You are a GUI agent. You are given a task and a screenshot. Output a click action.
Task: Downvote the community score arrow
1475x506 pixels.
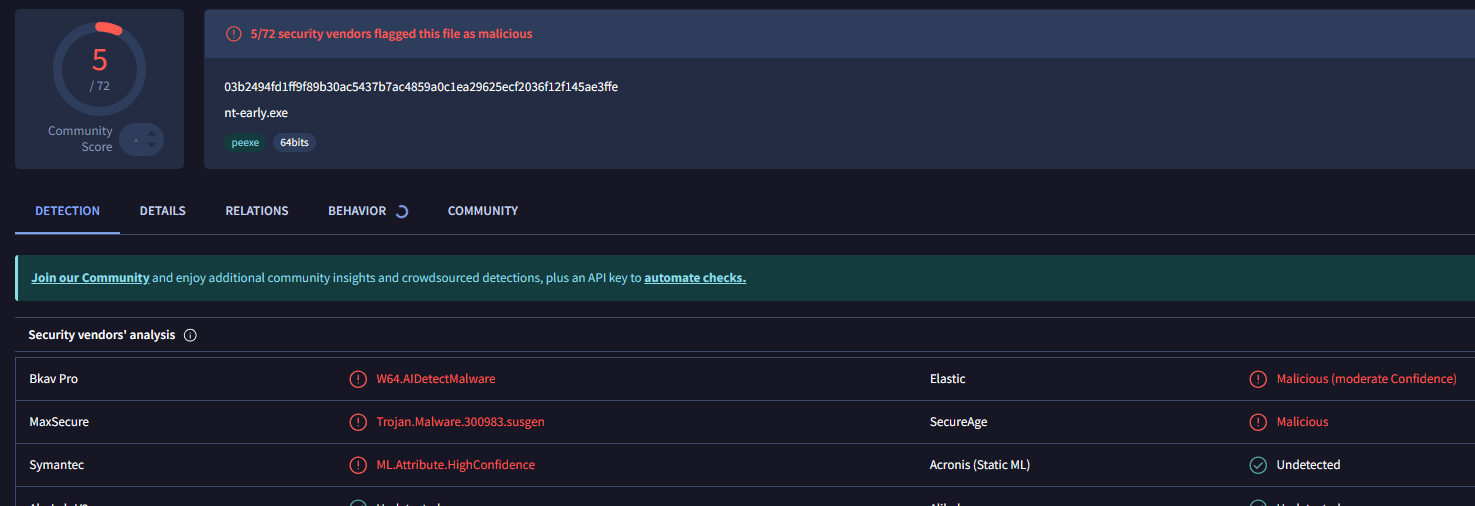click(151, 146)
